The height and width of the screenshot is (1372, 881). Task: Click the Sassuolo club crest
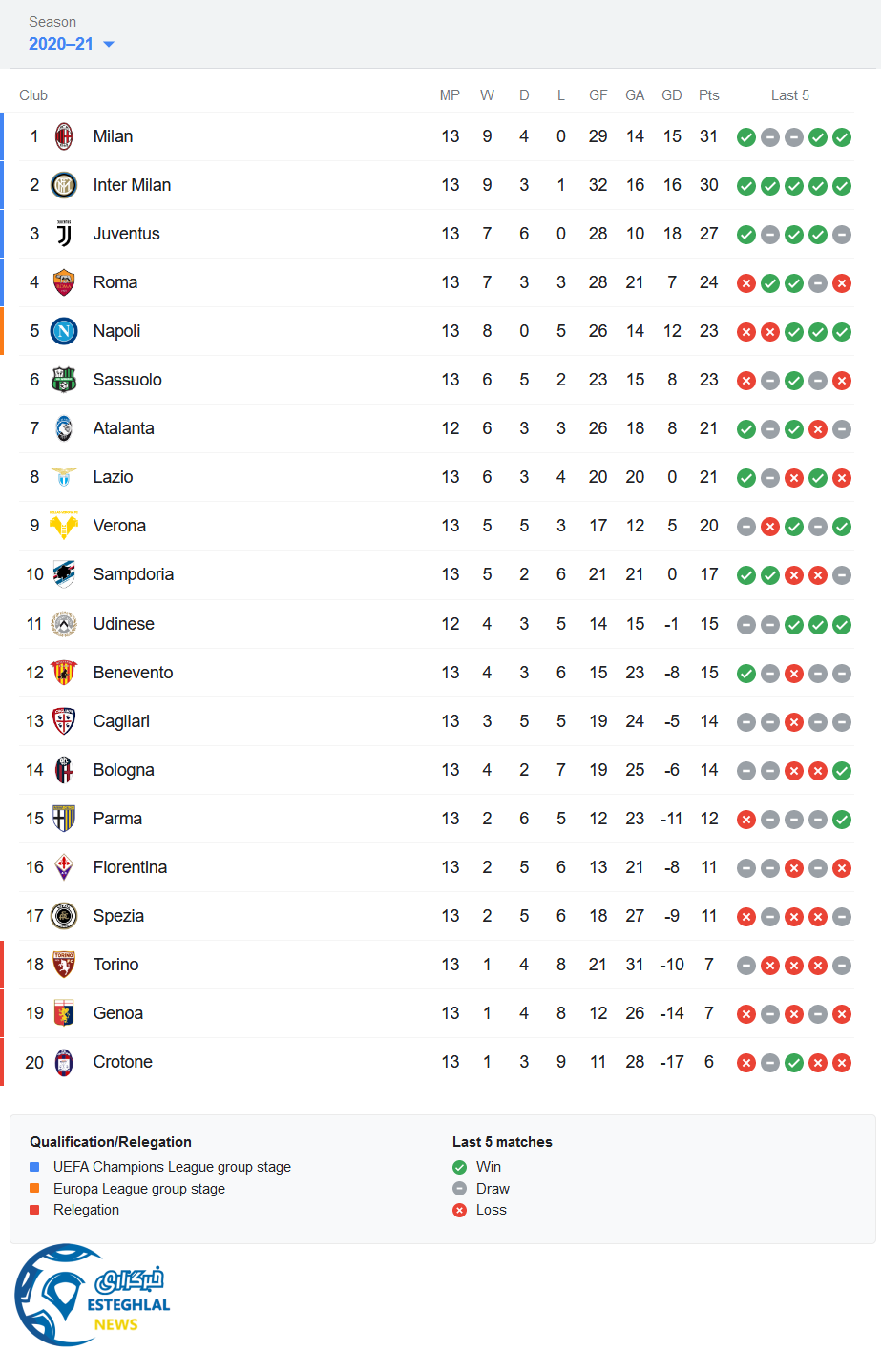(x=64, y=380)
